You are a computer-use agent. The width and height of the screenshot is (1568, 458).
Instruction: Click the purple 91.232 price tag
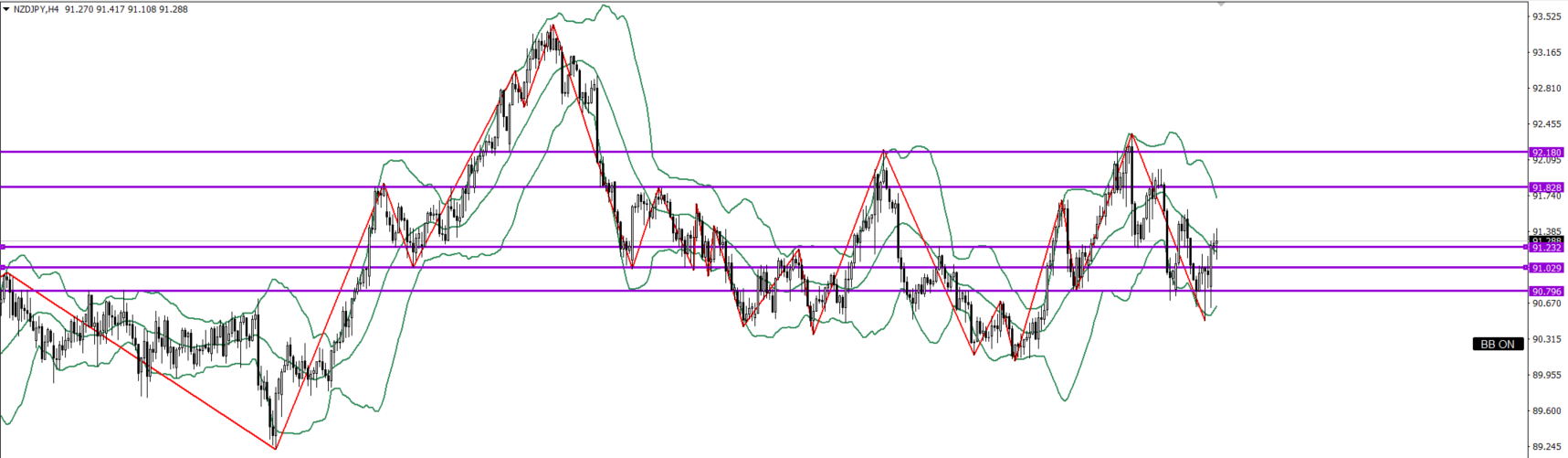click(x=1547, y=249)
